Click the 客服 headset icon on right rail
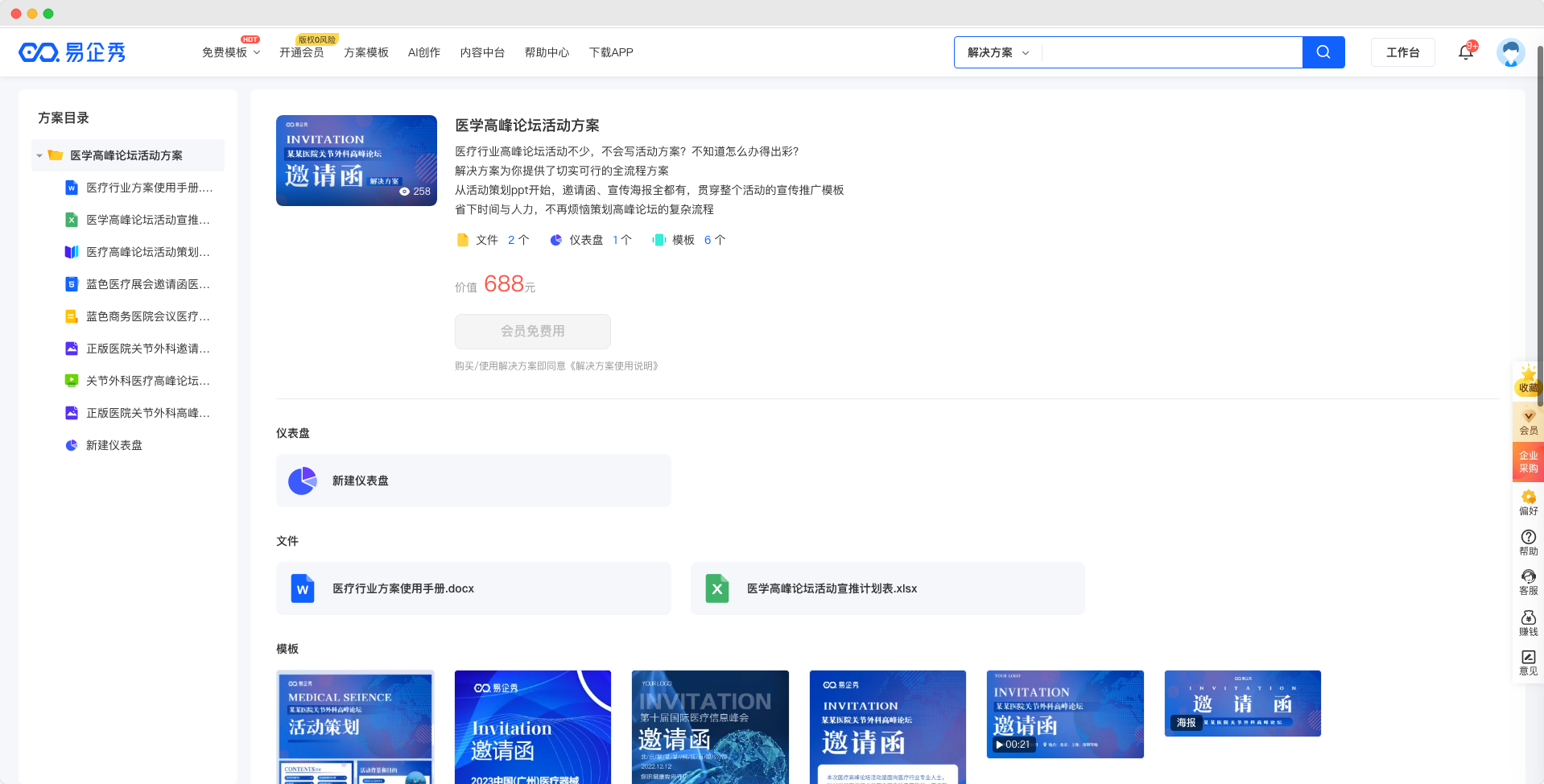This screenshot has width=1544, height=784. pyautogui.click(x=1528, y=576)
